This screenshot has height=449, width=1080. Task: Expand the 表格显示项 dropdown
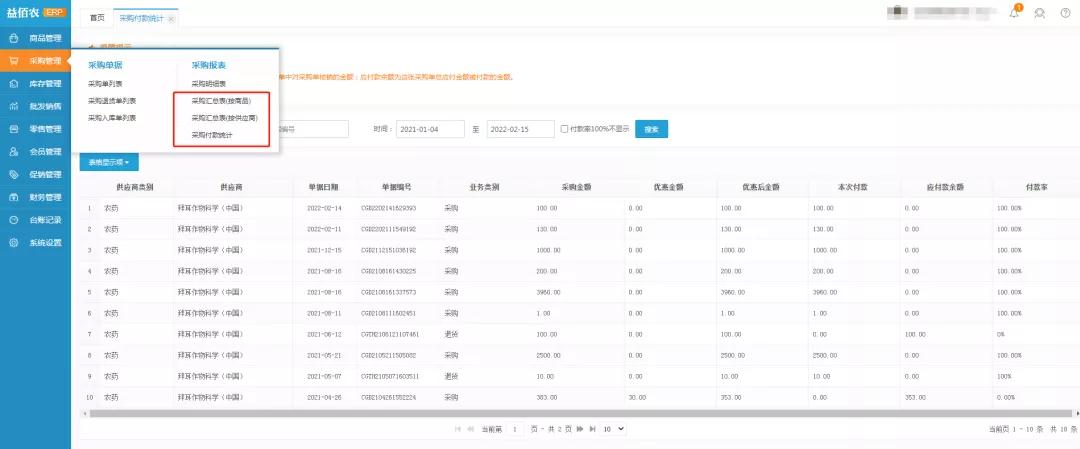109,161
